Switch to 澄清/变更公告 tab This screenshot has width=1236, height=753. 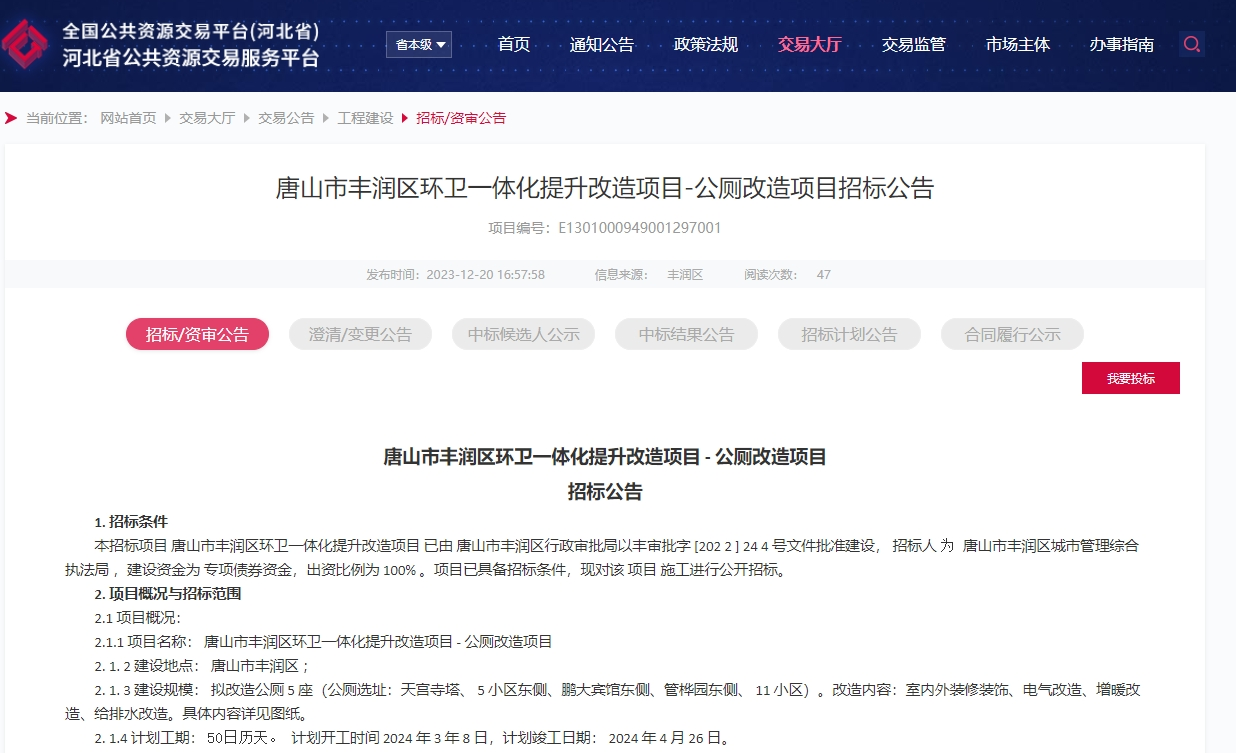point(360,335)
